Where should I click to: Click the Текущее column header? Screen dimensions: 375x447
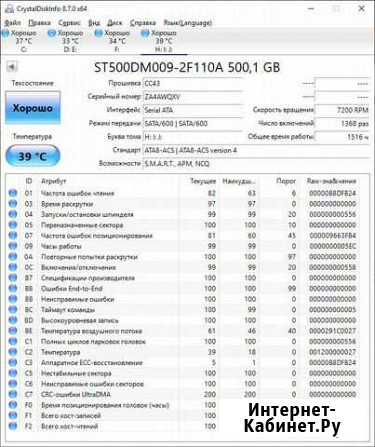click(203, 181)
